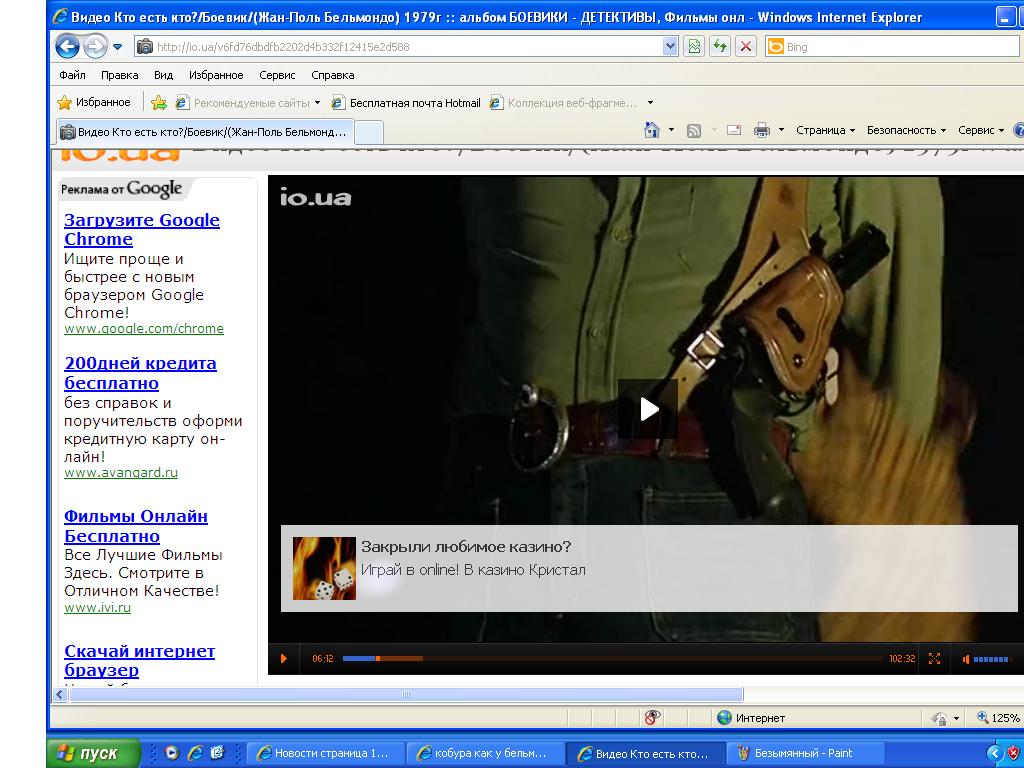
Task: Open the zoom level 125% control
Action: pos(998,718)
